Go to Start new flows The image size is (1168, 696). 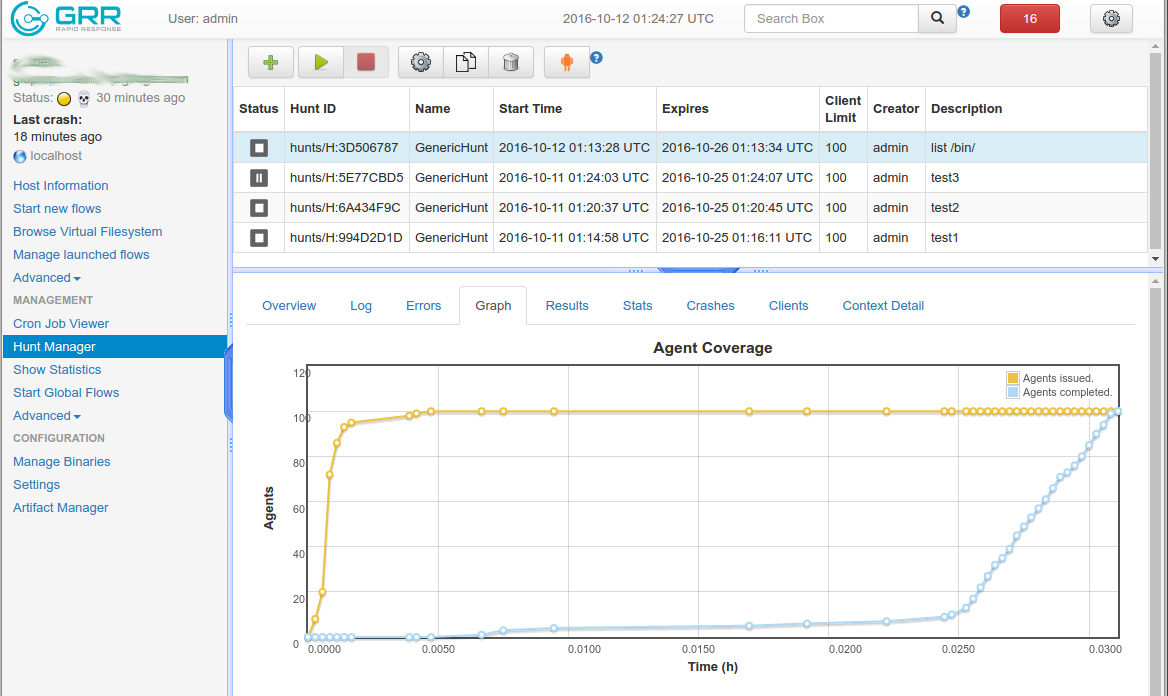(x=57, y=209)
